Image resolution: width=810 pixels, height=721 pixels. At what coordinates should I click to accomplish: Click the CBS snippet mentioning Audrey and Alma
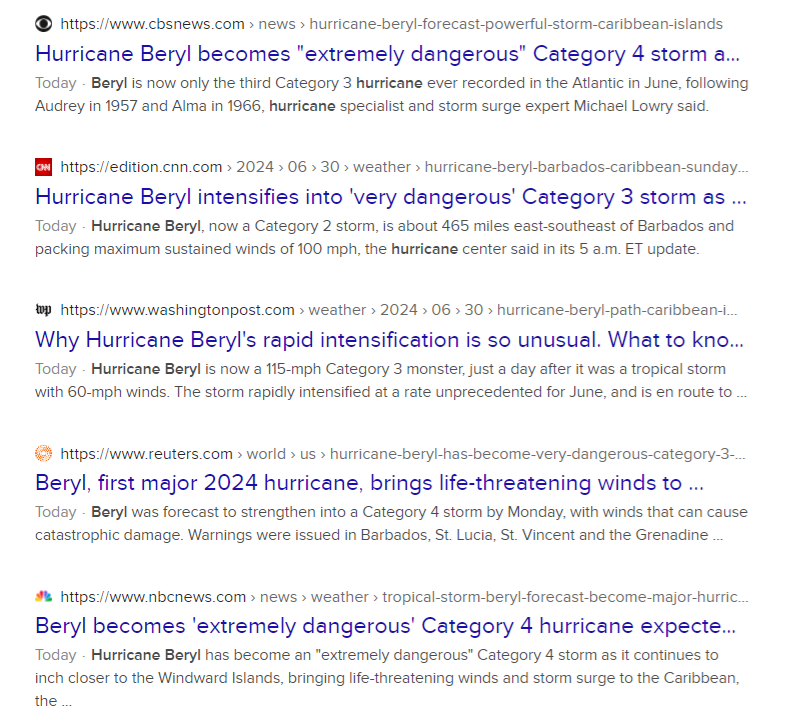pos(390,95)
